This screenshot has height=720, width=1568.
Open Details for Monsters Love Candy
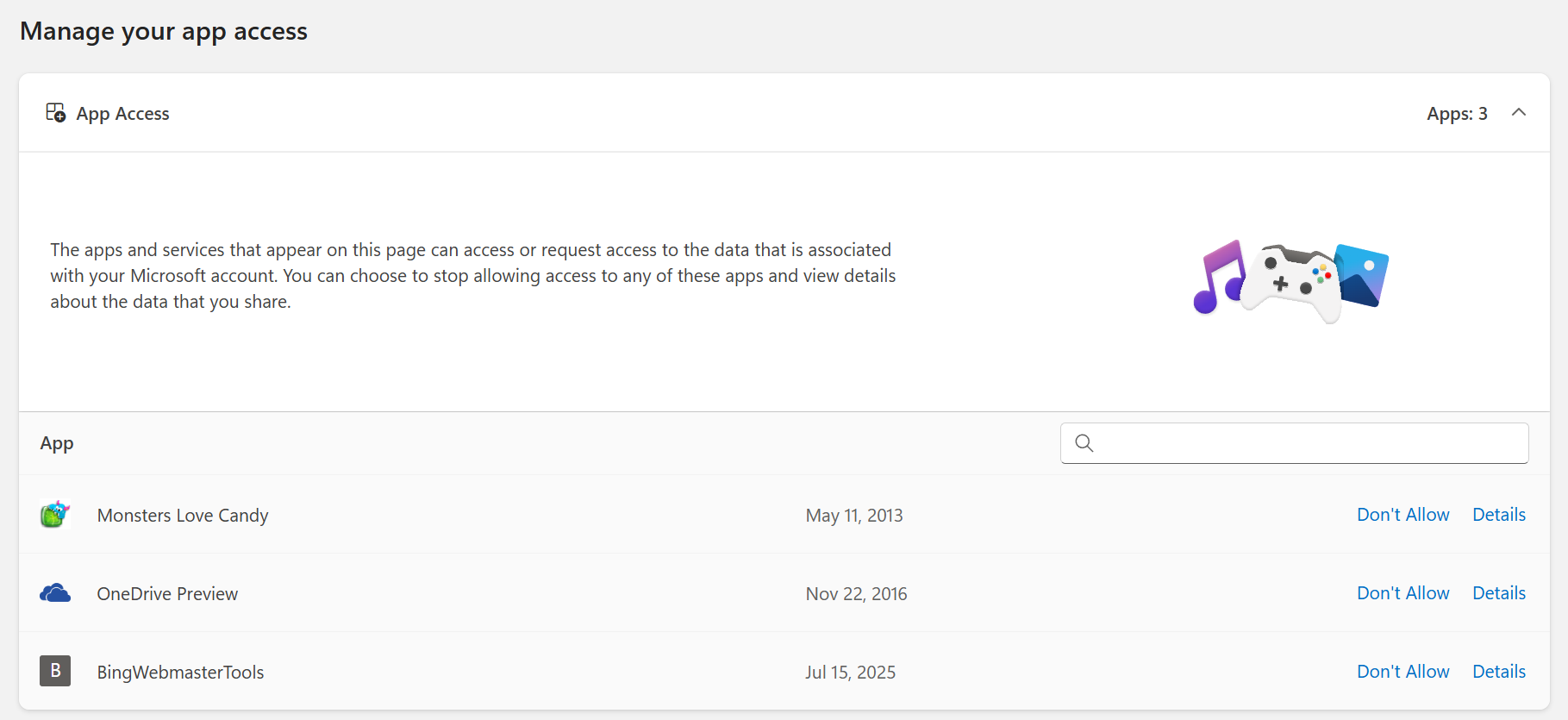[x=1499, y=515]
